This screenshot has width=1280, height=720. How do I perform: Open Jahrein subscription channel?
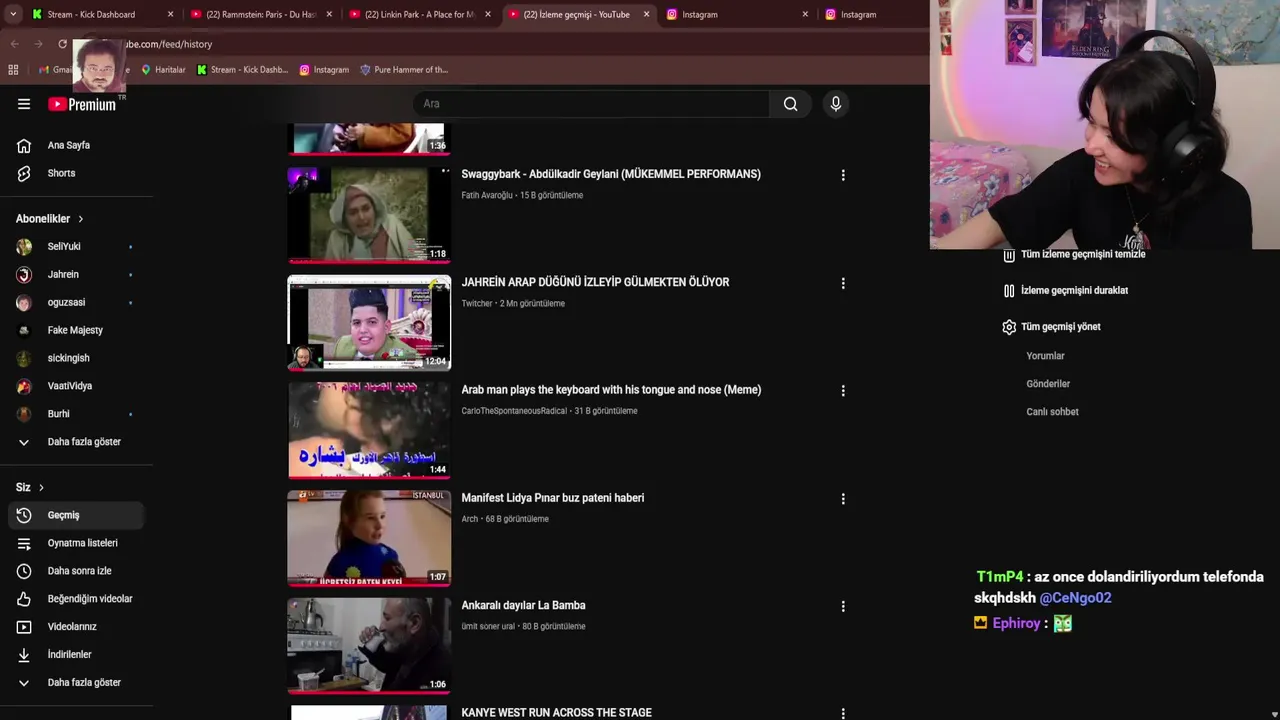pos(76,274)
